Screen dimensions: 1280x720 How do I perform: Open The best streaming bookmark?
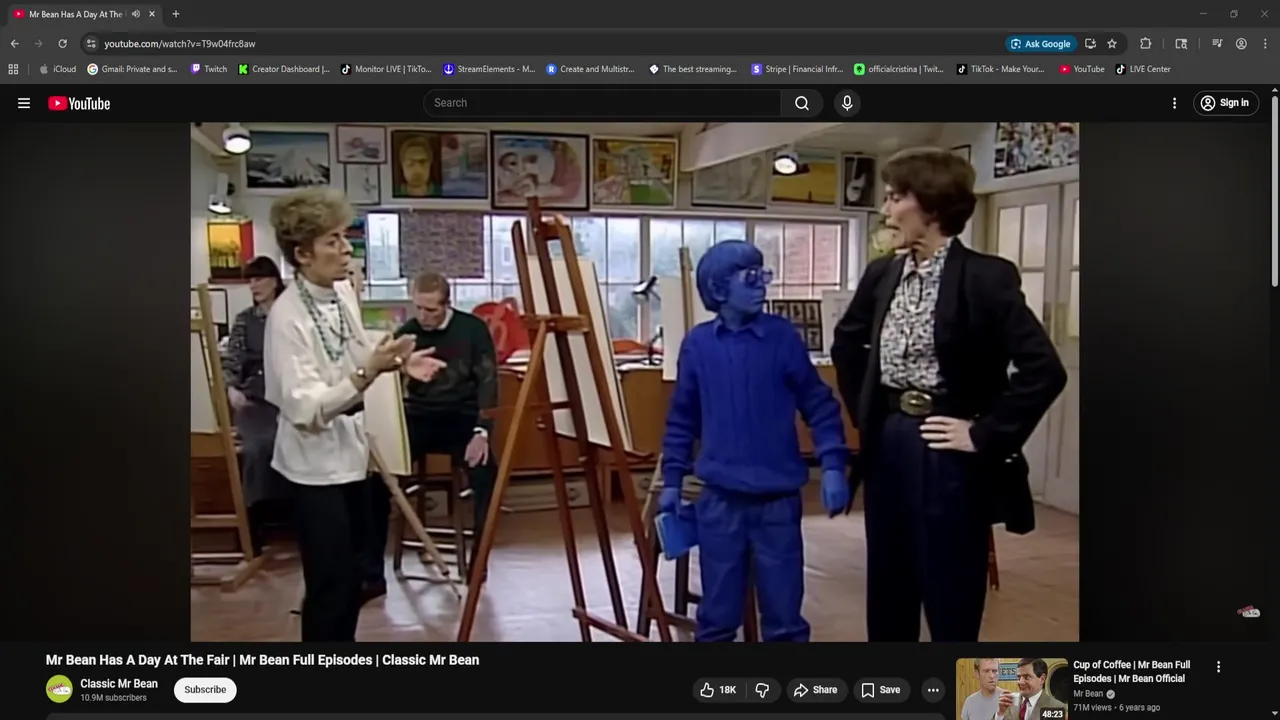pos(693,69)
